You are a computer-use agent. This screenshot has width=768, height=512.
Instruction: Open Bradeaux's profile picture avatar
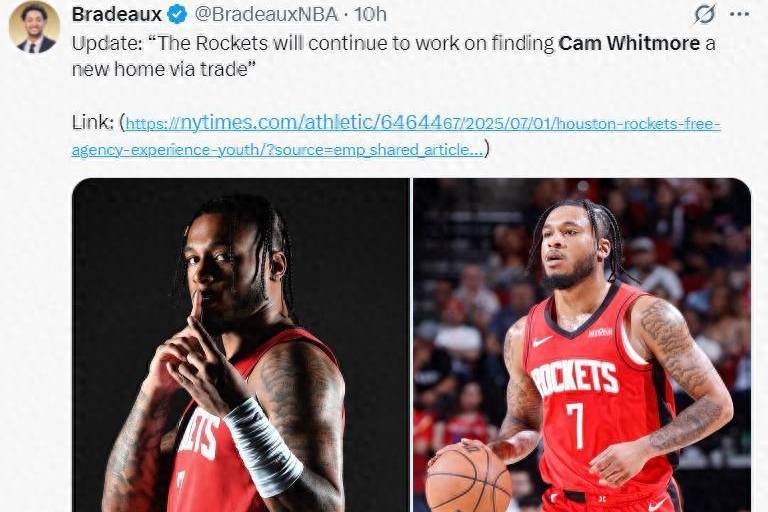[x=34, y=27]
